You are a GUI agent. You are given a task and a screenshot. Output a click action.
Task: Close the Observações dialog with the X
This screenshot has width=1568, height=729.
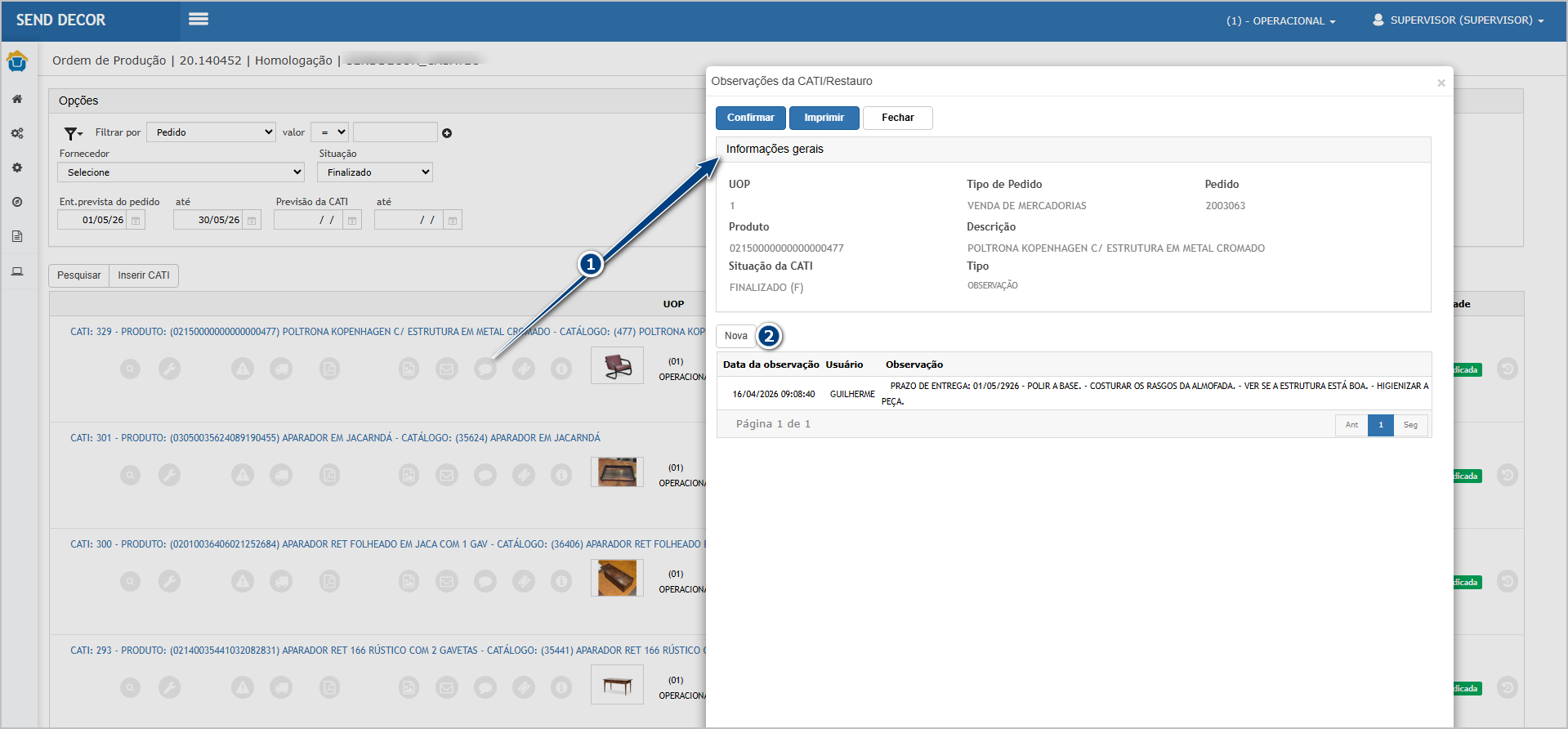[x=1441, y=83]
